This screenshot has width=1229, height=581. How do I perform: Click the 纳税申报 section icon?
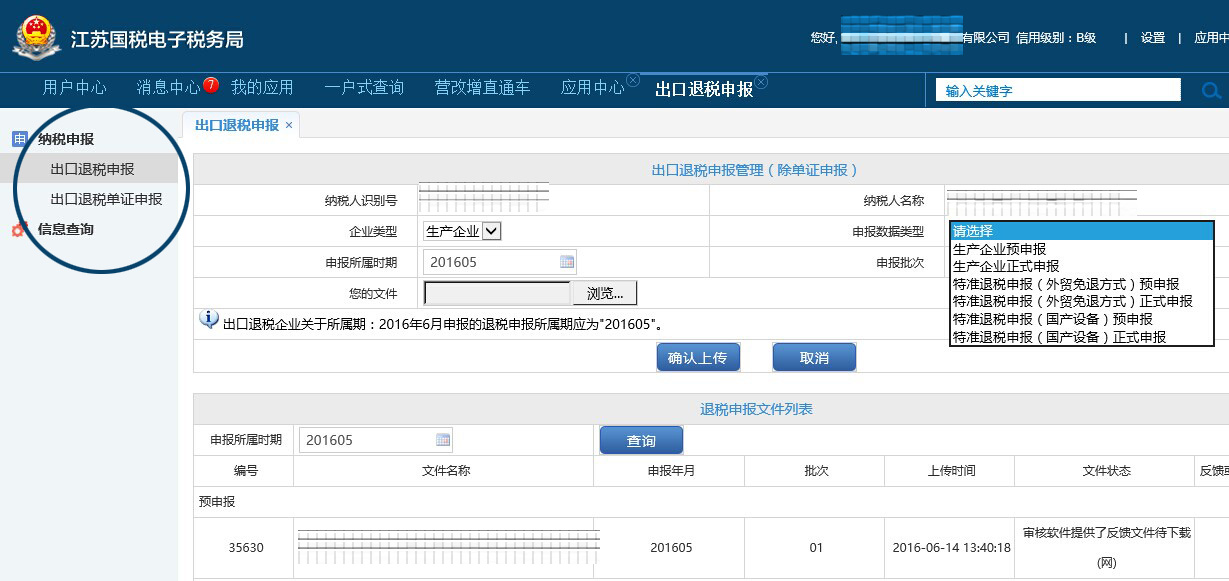point(19,140)
